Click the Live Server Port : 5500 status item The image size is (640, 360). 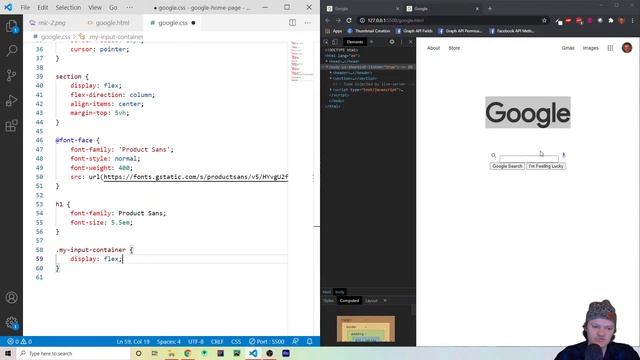[x=266, y=341]
